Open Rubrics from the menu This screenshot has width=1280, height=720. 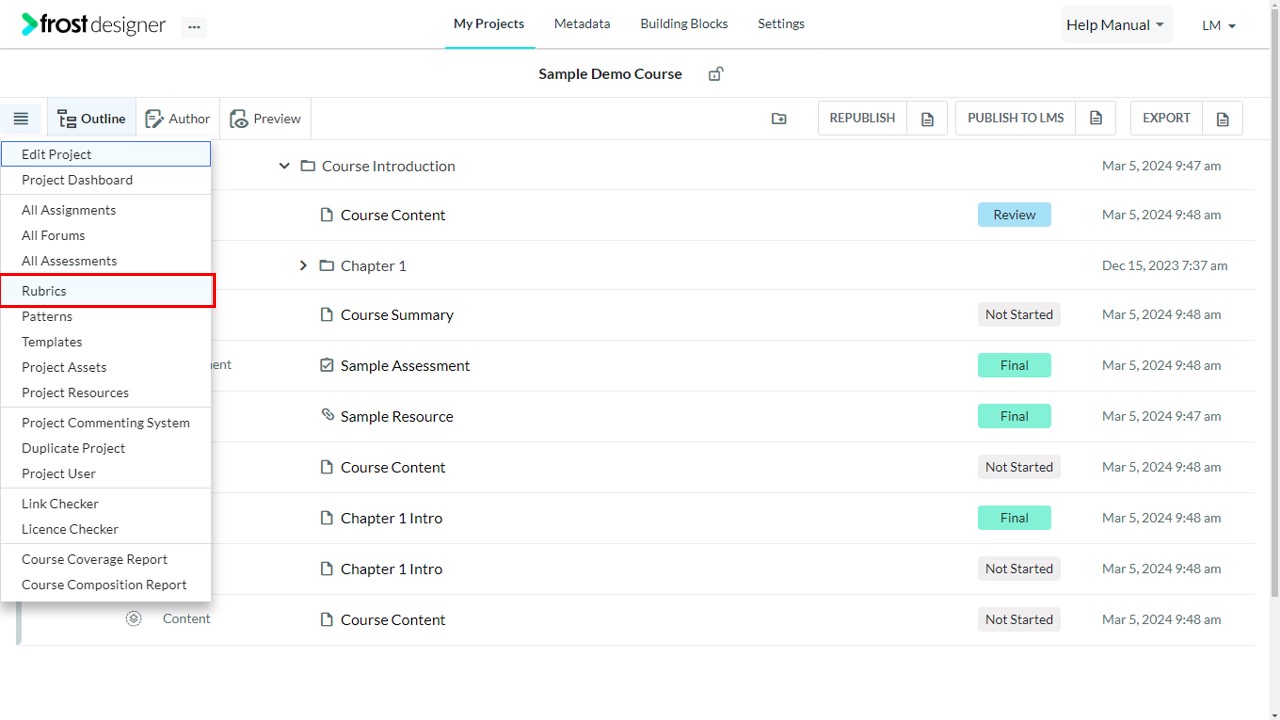coord(106,291)
